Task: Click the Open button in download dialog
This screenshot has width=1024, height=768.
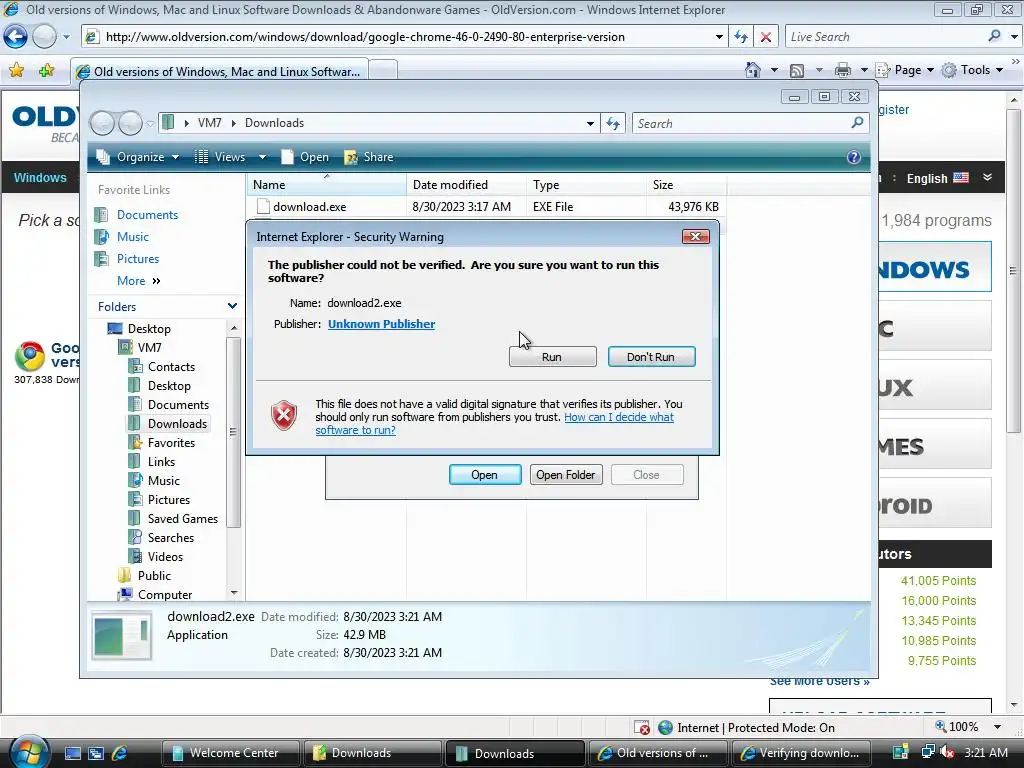Action: point(485,475)
